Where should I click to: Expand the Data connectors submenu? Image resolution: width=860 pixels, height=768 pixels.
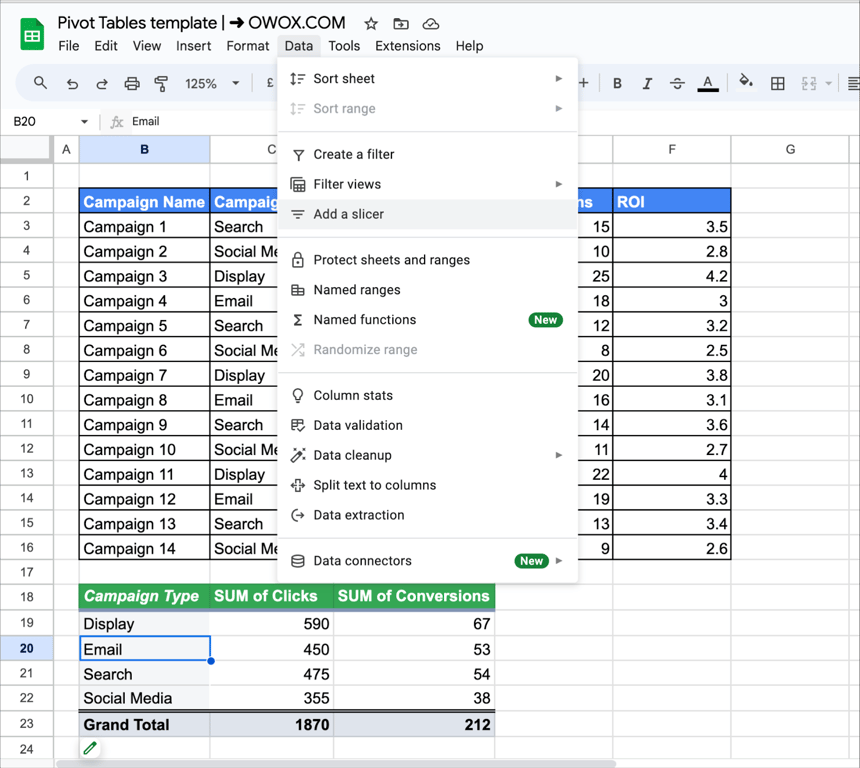pyautogui.click(x=428, y=561)
